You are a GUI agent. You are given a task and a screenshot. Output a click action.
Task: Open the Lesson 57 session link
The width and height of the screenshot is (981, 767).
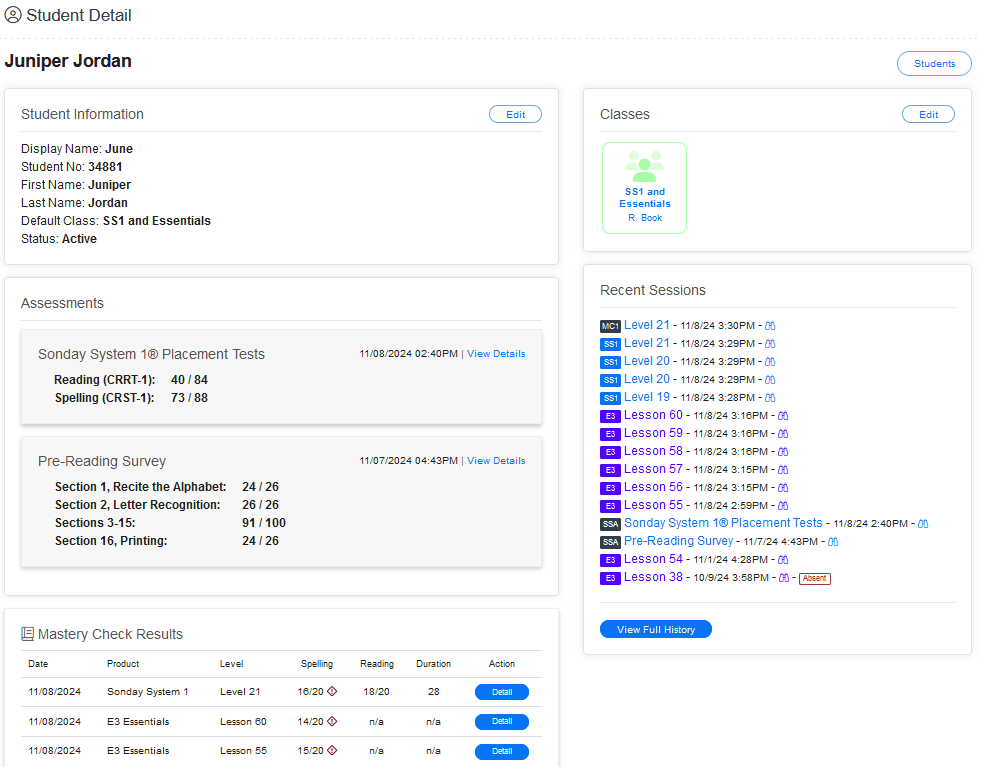653,470
